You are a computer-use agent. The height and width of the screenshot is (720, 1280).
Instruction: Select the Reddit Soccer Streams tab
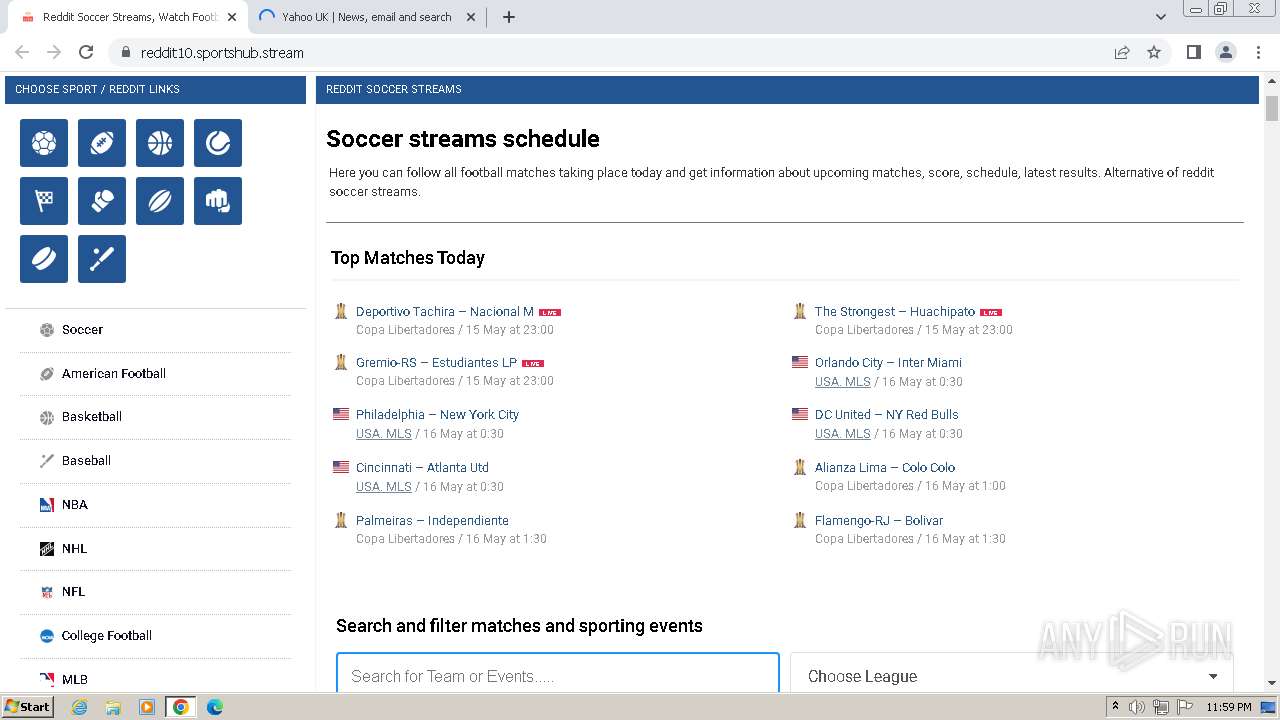click(130, 17)
